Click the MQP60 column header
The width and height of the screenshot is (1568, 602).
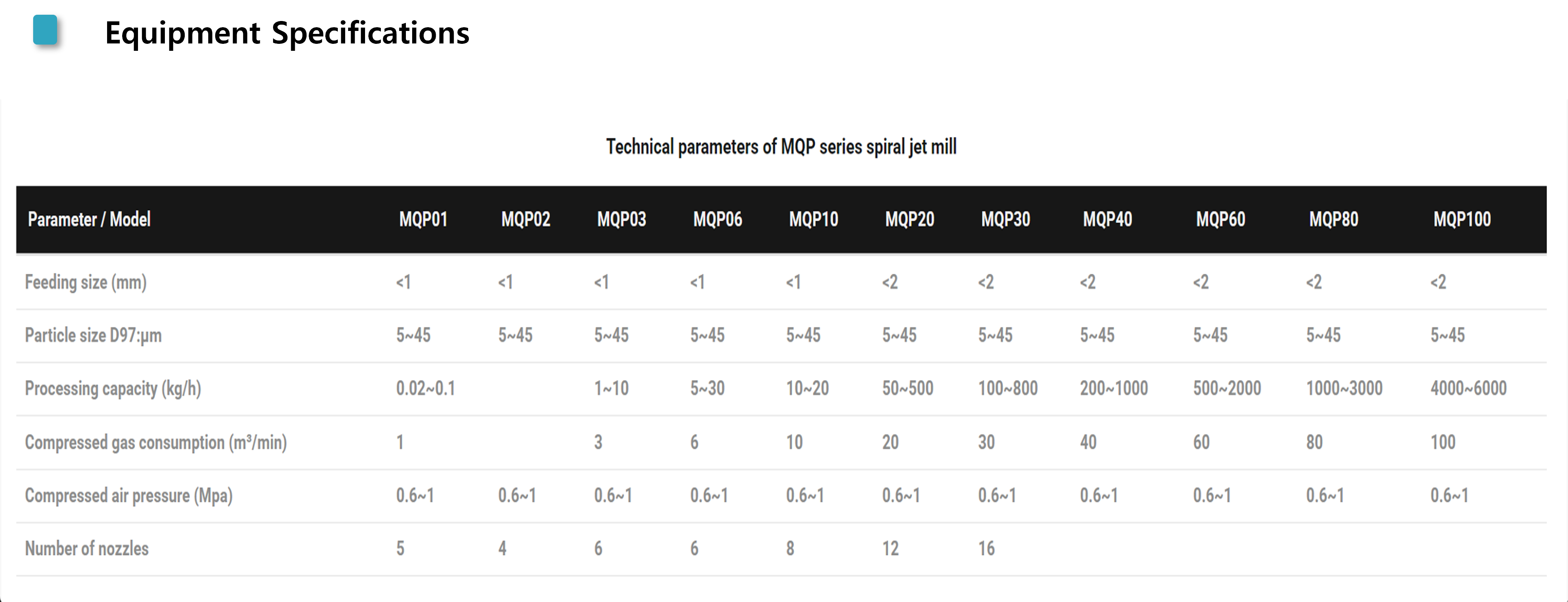coord(1221,219)
